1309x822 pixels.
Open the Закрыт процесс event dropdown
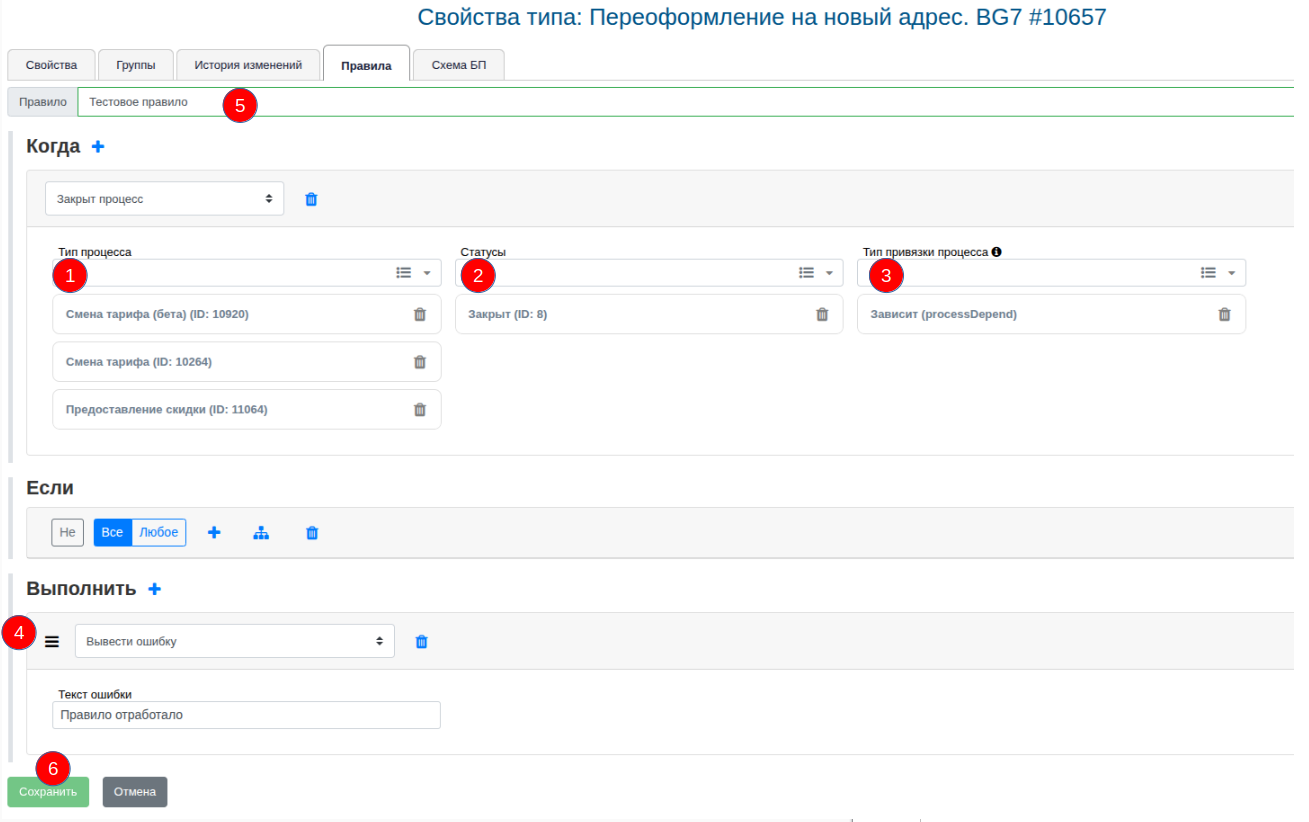point(165,199)
